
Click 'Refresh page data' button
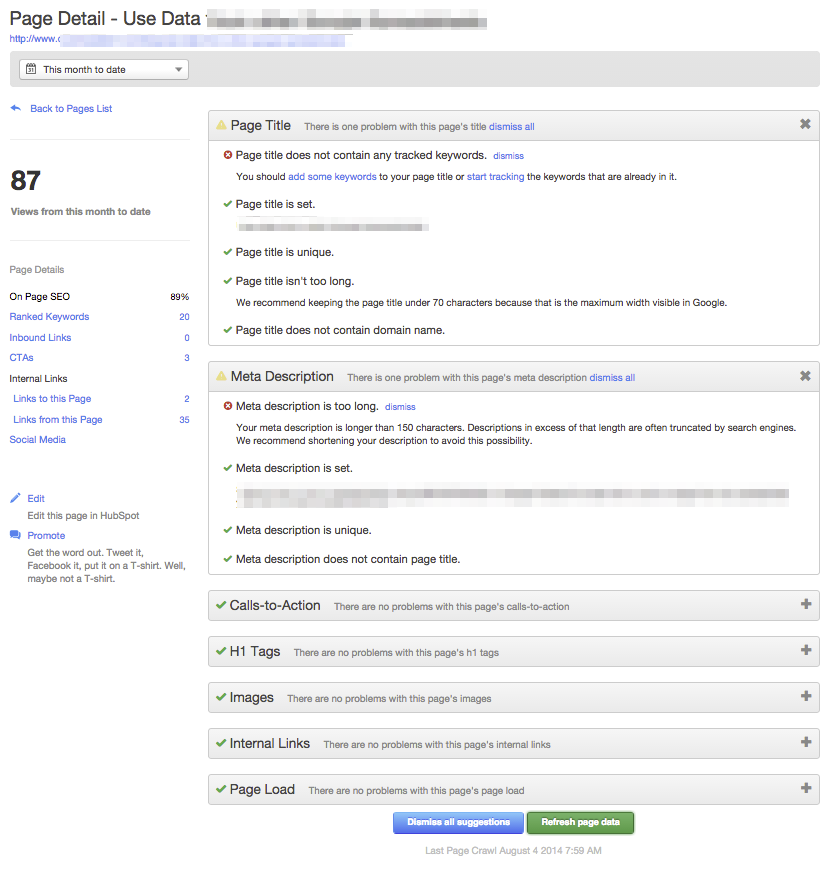pyautogui.click(x=580, y=822)
